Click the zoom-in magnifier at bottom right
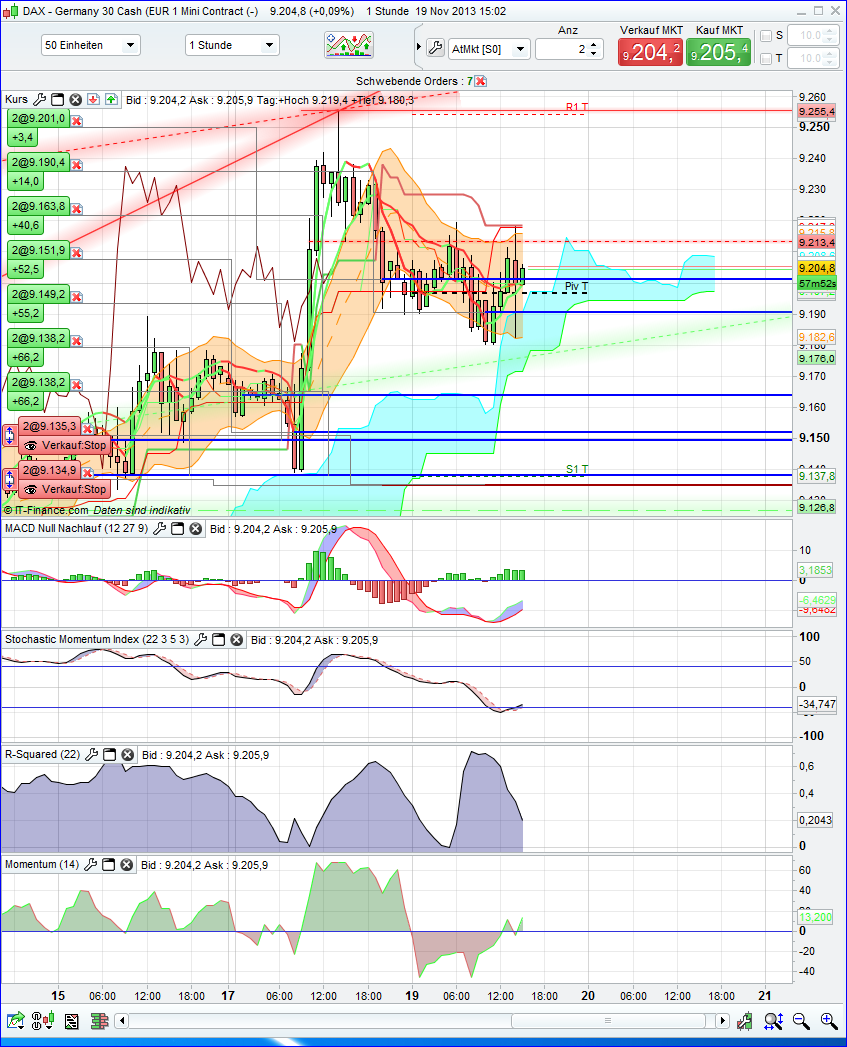 (826, 1021)
